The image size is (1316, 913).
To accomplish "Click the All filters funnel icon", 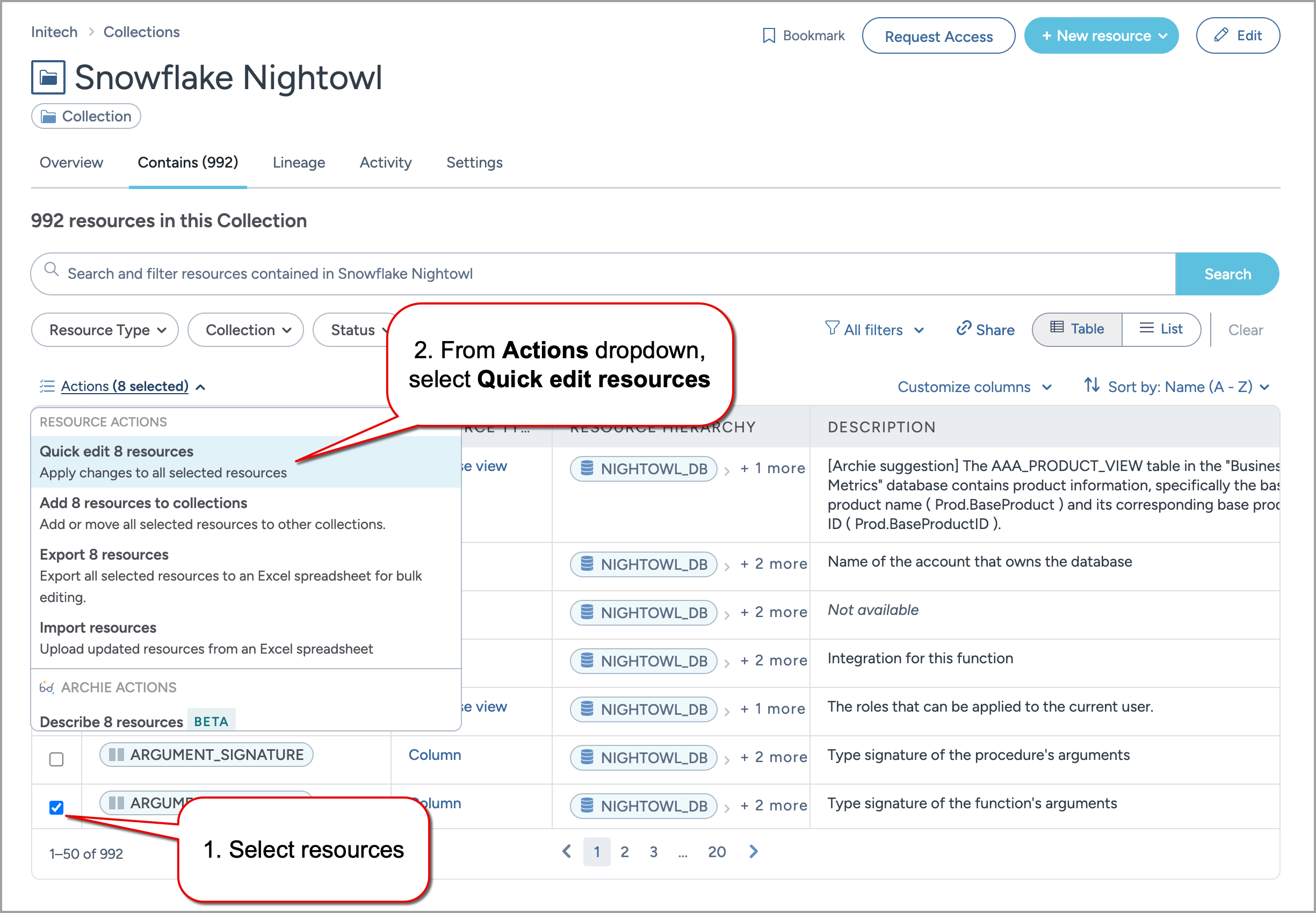I will [x=831, y=328].
